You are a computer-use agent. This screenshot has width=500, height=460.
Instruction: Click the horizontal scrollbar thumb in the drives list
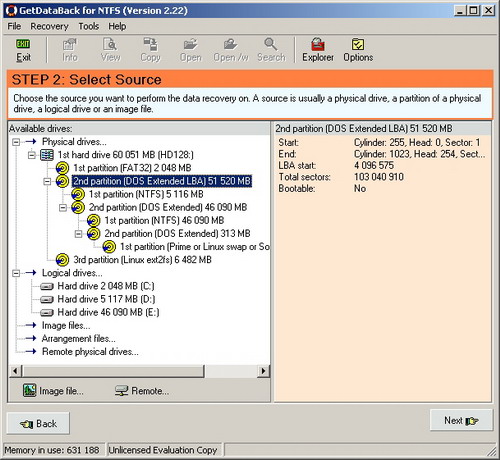coord(113,371)
